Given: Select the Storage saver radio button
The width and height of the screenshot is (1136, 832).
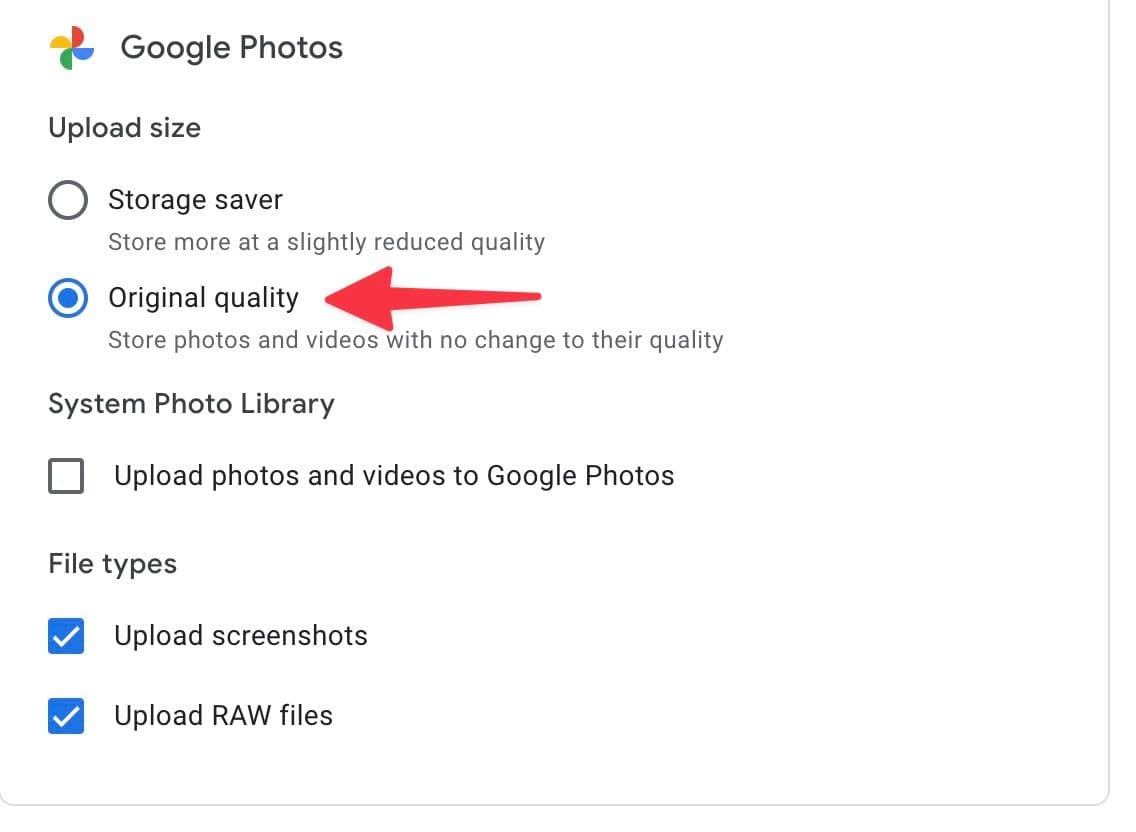Looking at the screenshot, I should click(67, 199).
